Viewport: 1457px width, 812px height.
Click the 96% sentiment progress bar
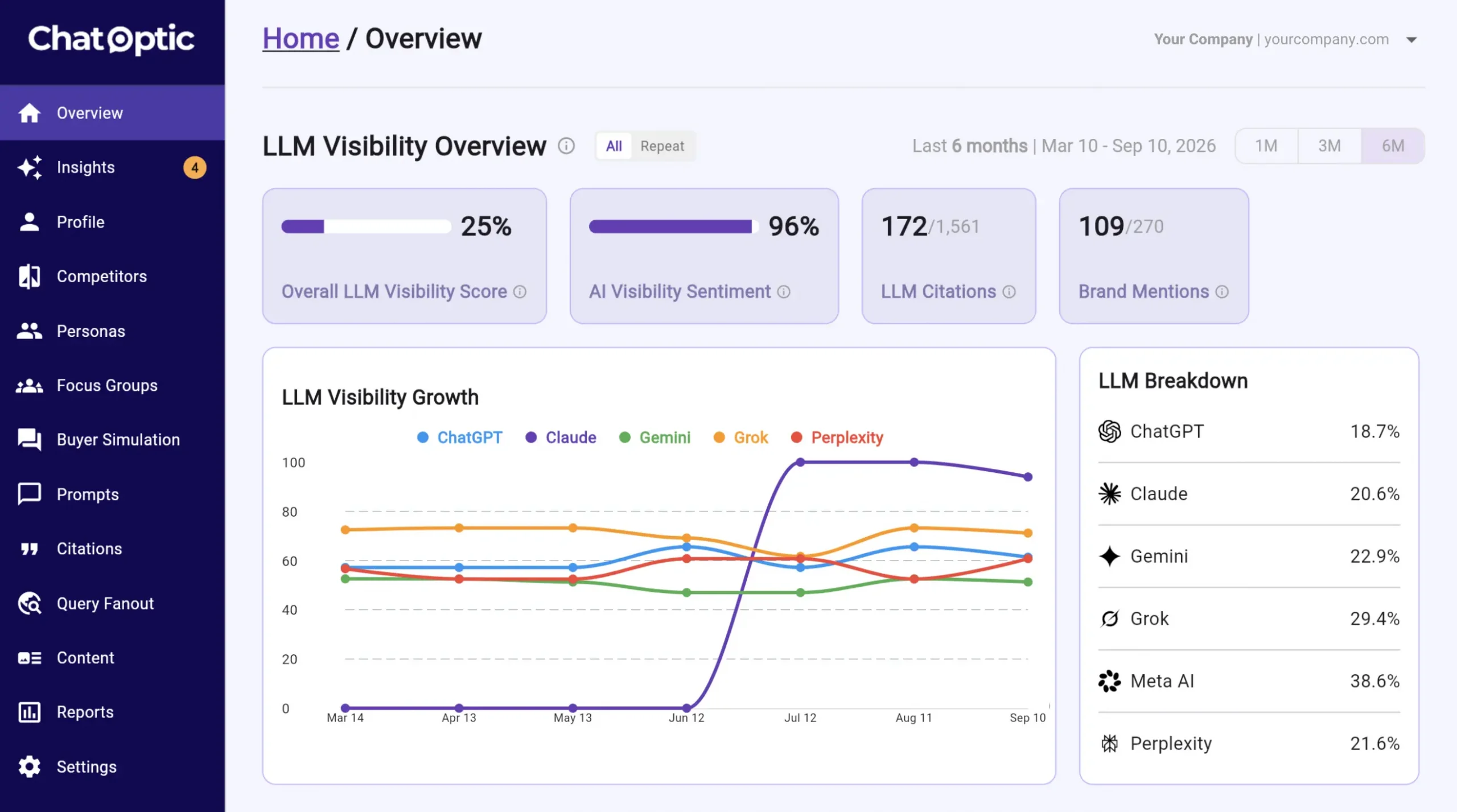(x=673, y=226)
